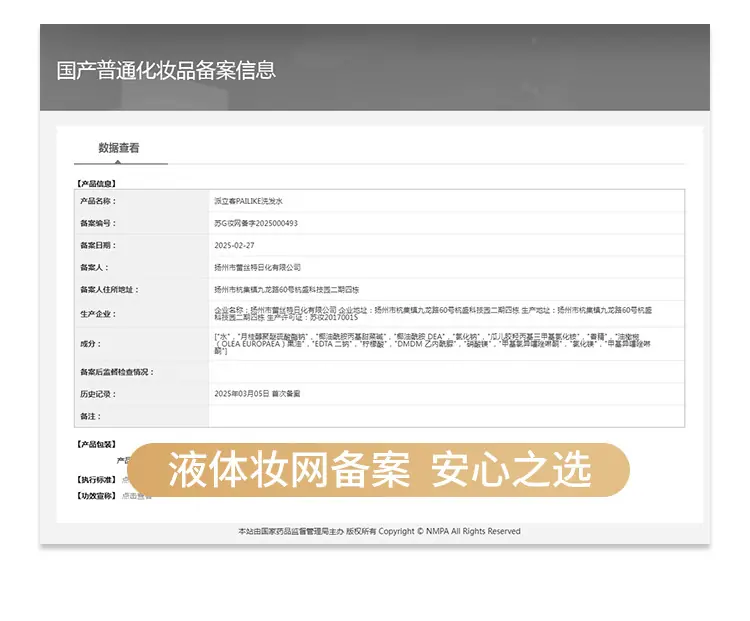
Task: Select the 备案人 row label
Action: 94,267
